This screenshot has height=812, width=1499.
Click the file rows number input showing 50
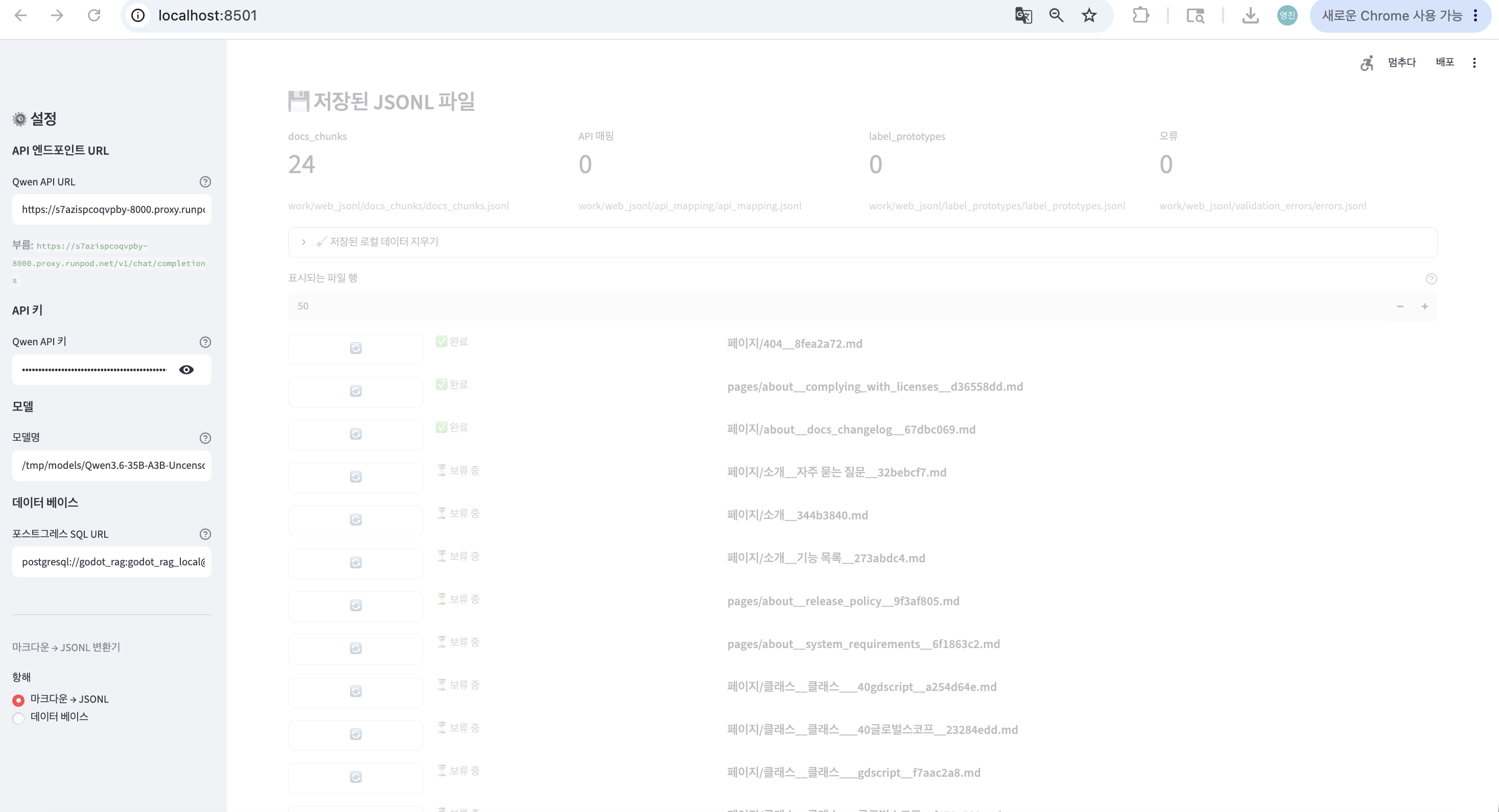(x=838, y=306)
